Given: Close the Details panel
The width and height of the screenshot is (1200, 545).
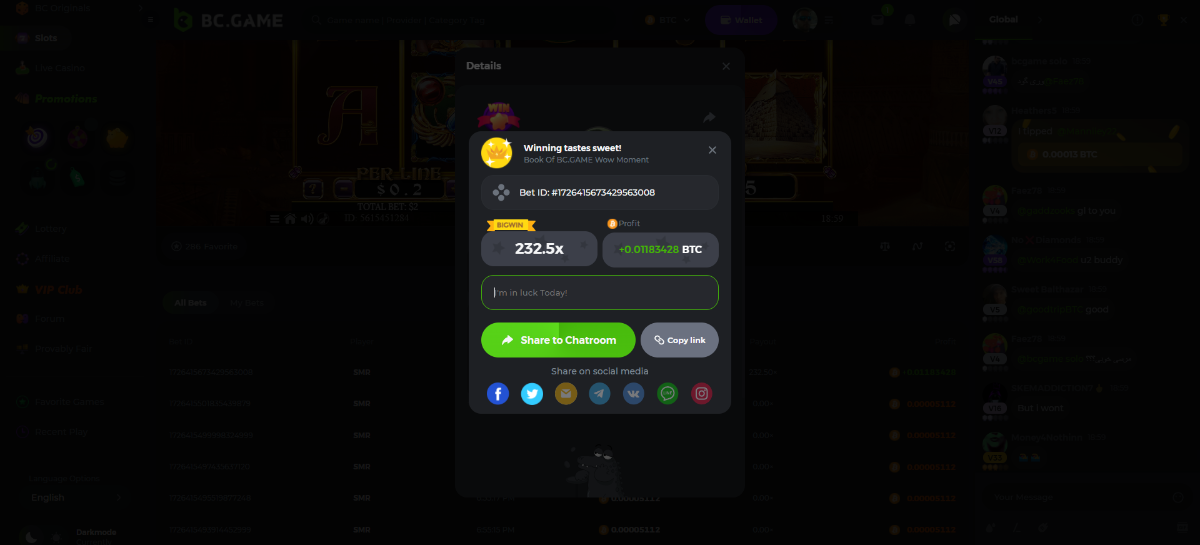Looking at the screenshot, I should 726,66.
